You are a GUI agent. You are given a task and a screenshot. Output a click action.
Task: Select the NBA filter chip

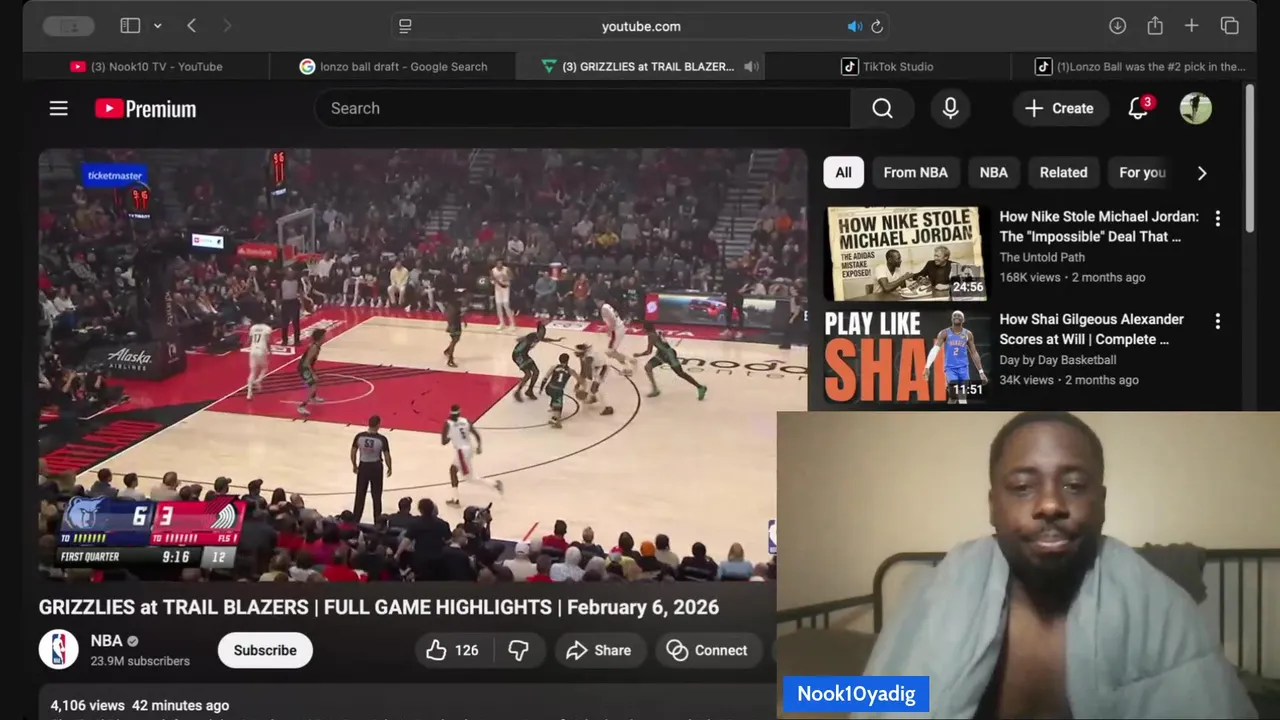click(x=993, y=172)
